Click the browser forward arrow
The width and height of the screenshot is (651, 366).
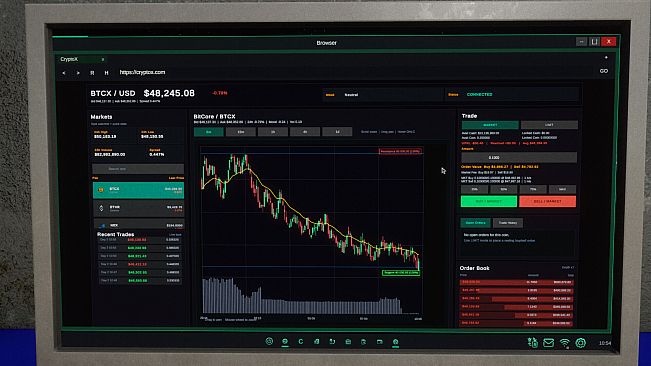coord(78,73)
